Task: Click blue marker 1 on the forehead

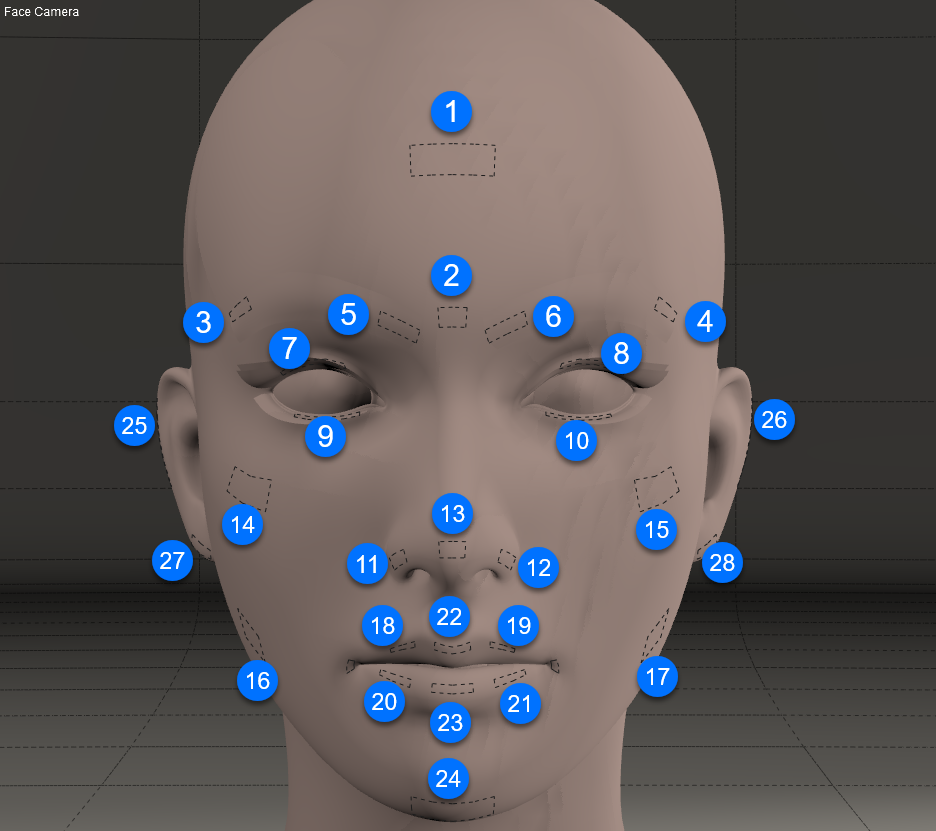Action: (452, 112)
